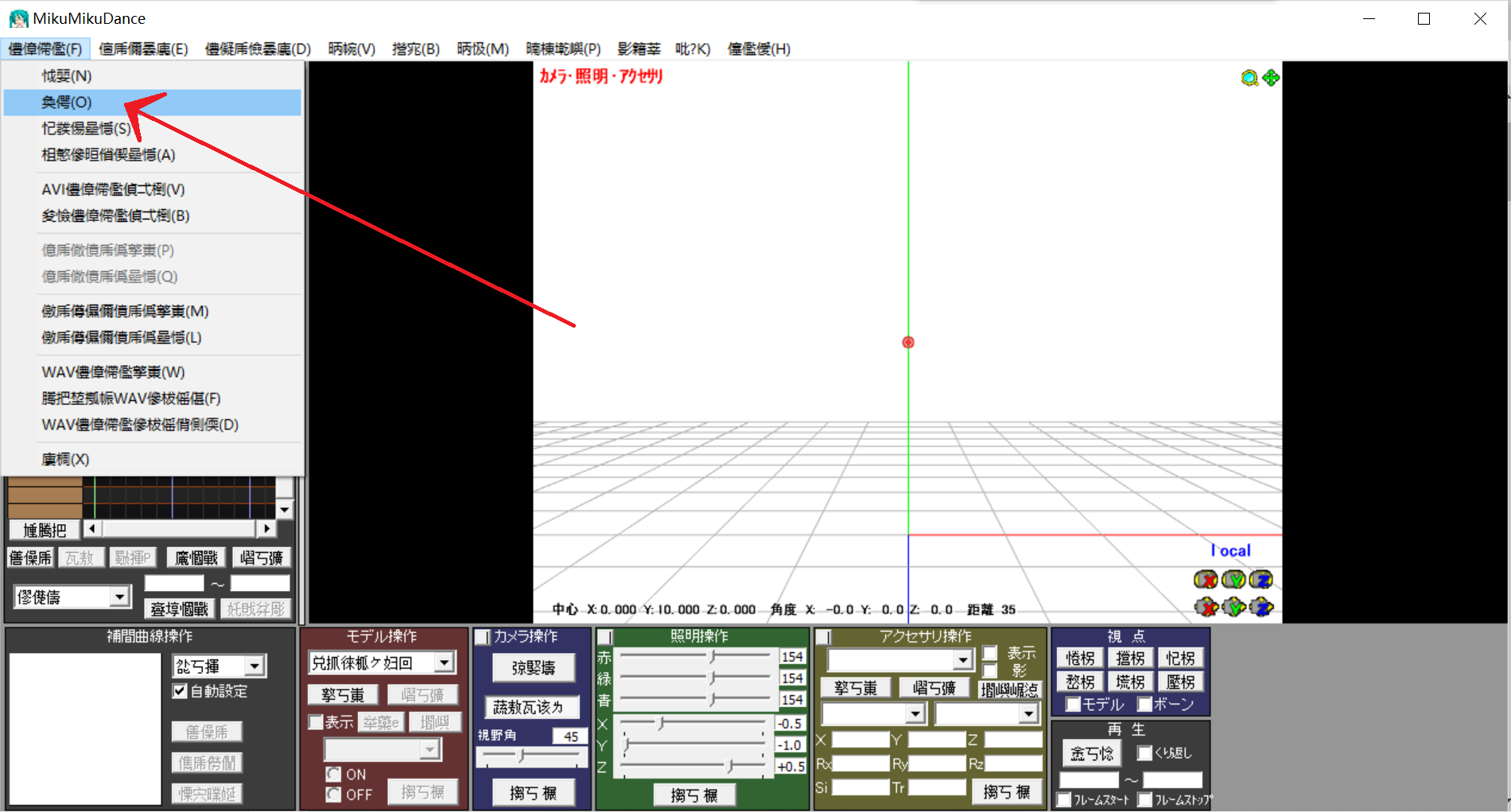Click the timeline vertical scrollbar down arrow
Screen dimensions: 1511x812
click(284, 508)
